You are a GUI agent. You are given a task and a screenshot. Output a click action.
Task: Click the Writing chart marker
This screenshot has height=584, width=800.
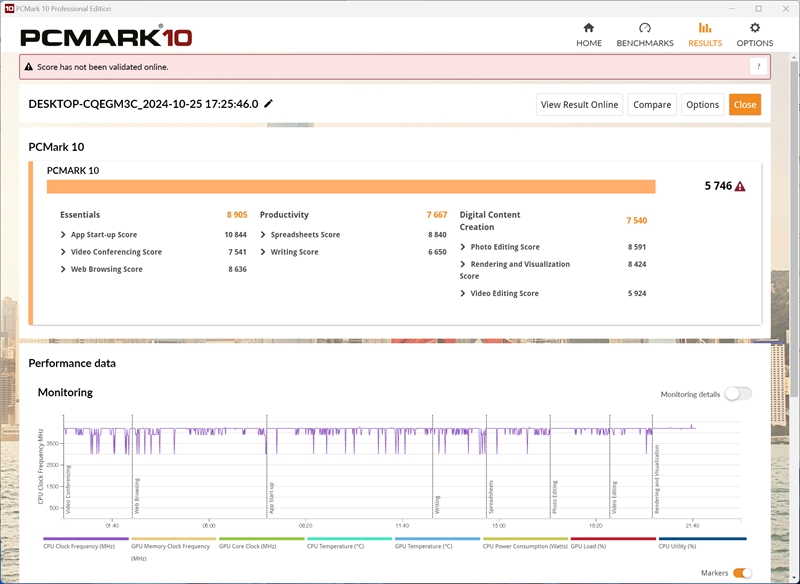pyautogui.click(x=437, y=504)
